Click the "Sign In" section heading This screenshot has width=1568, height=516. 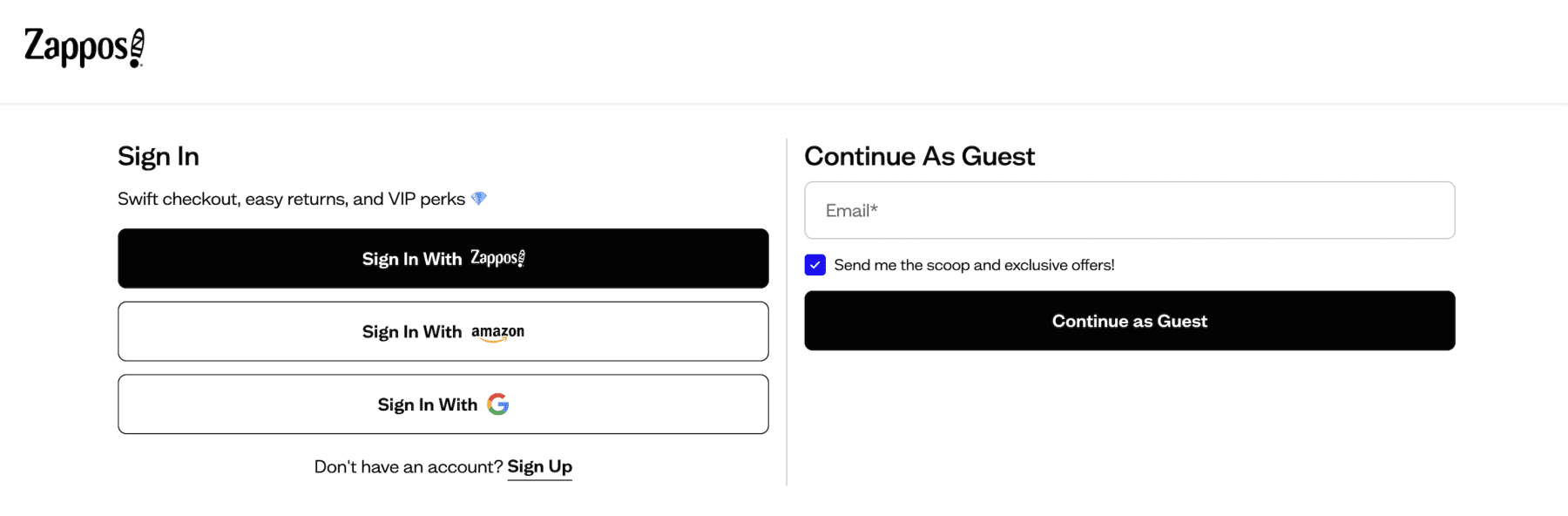coord(159,157)
